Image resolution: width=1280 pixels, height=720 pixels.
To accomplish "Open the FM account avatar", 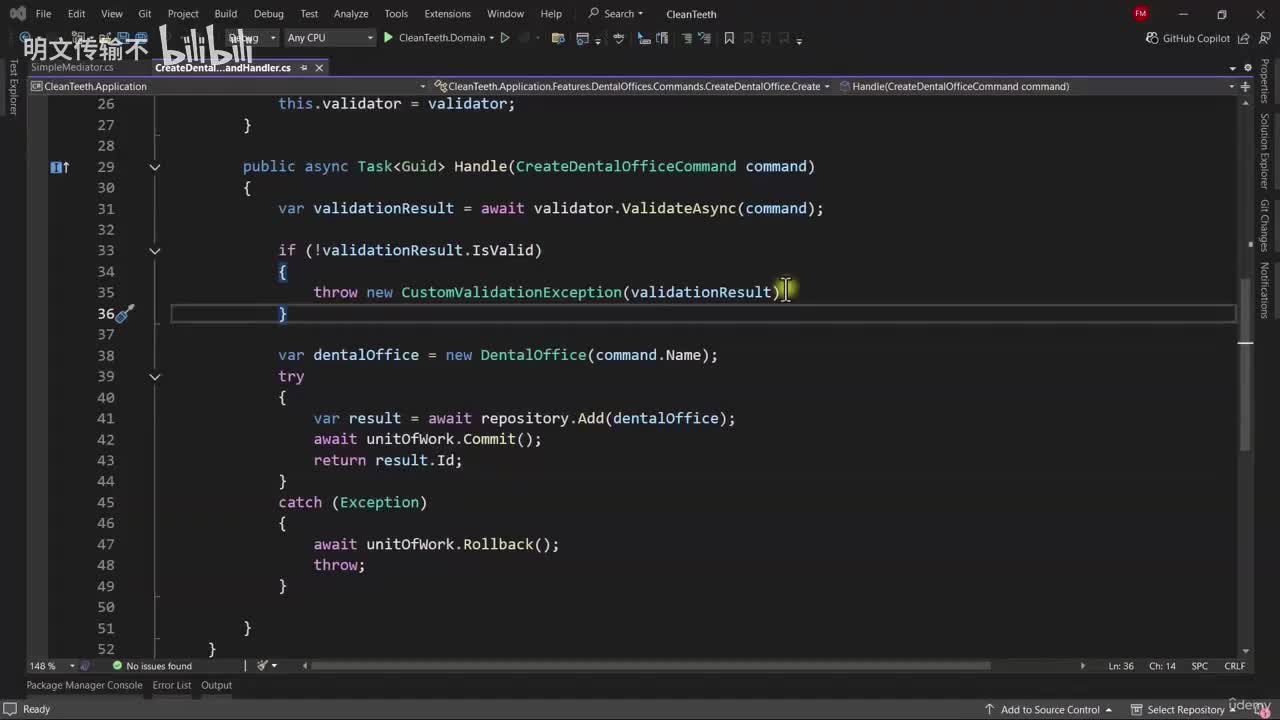I will click(x=1141, y=14).
